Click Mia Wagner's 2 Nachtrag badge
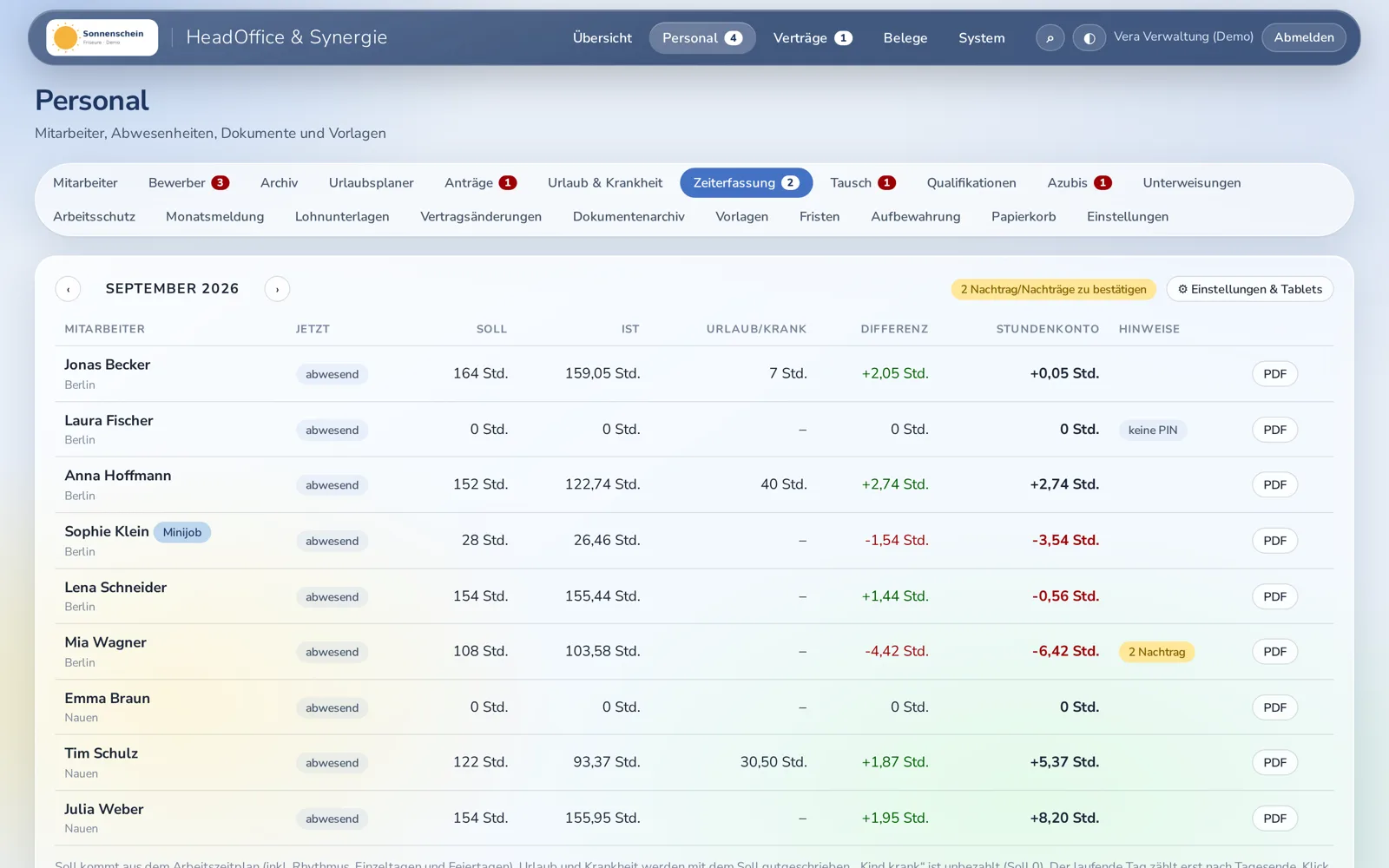Screen dimensions: 1389x868 pyautogui.click(x=1156, y=652)
